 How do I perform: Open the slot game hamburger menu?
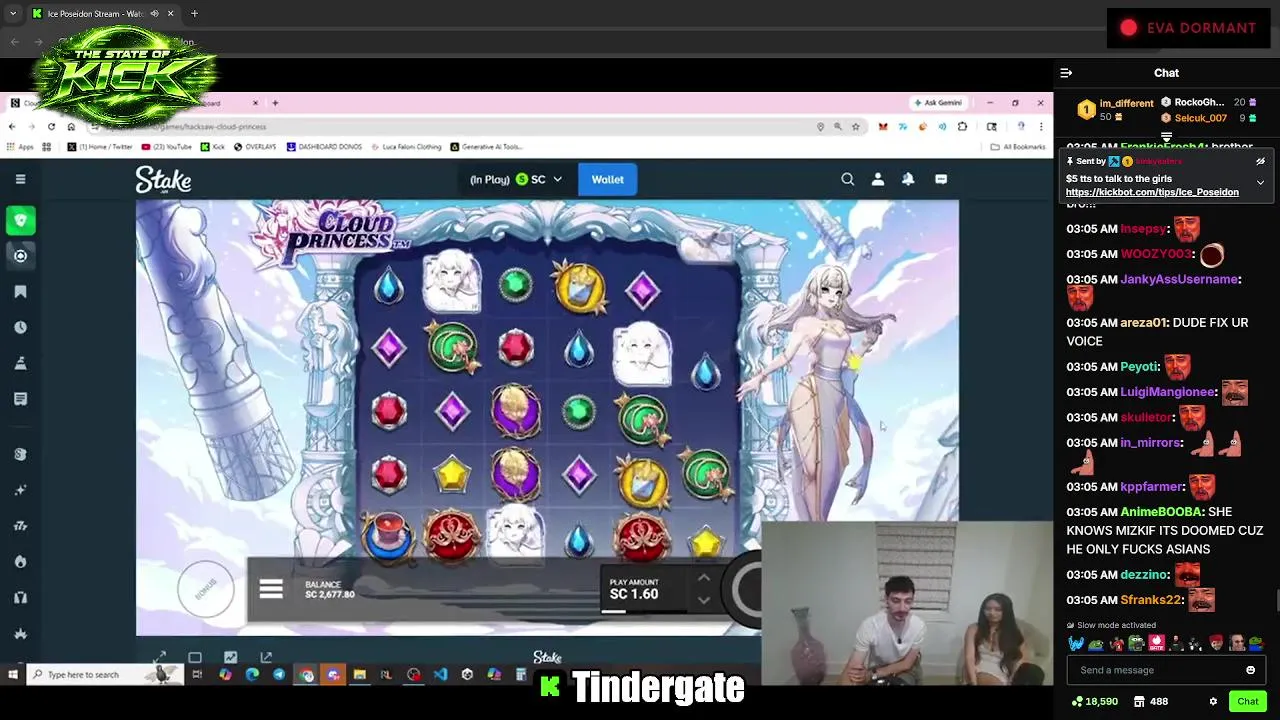point(271,589)
